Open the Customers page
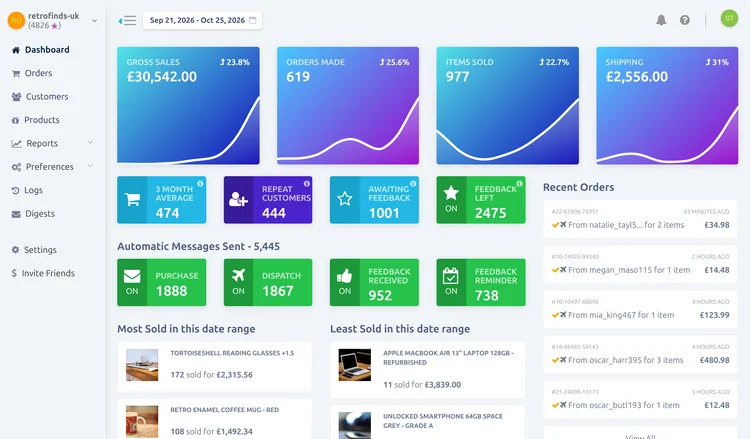 (47, 97)
